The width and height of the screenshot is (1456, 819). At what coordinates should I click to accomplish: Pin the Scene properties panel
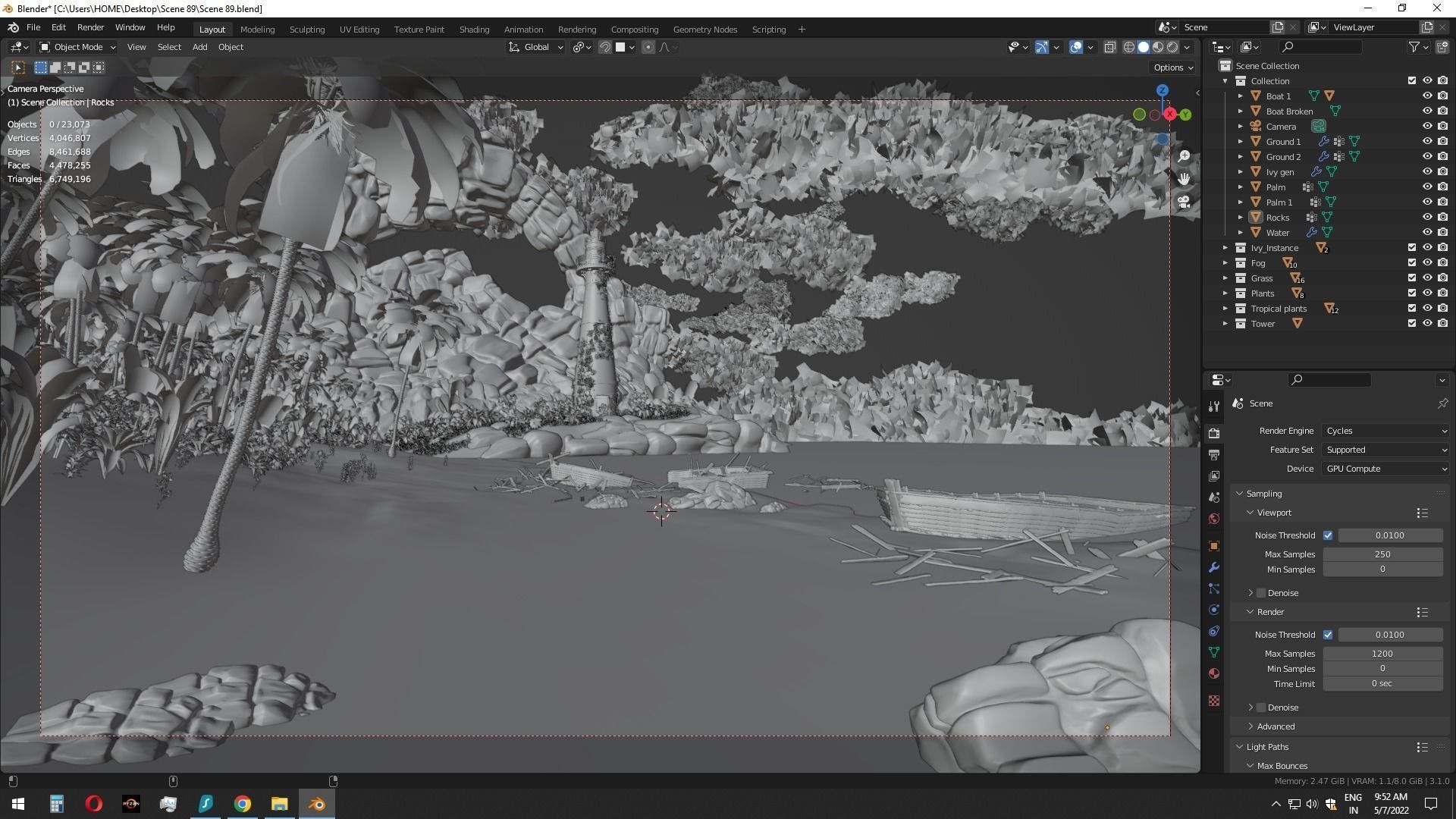click(1442, 403)
